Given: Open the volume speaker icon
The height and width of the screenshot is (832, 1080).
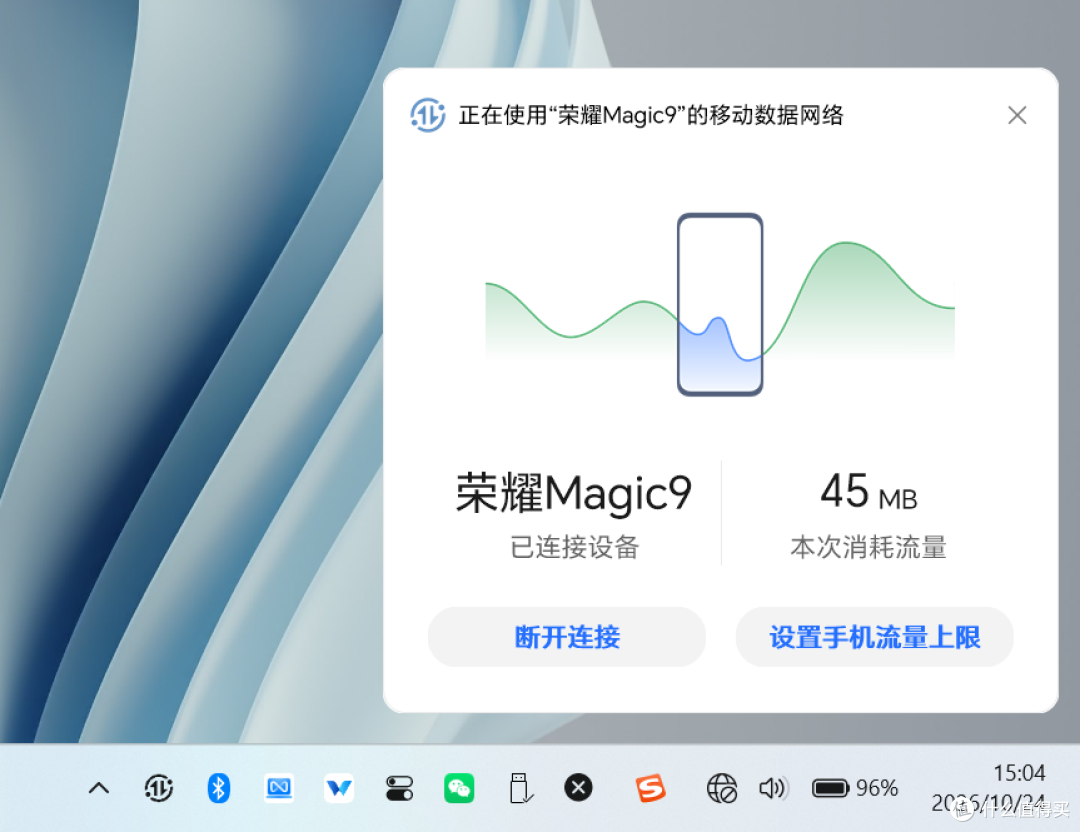Looking at the screenshot, I should tap(773, 788).
